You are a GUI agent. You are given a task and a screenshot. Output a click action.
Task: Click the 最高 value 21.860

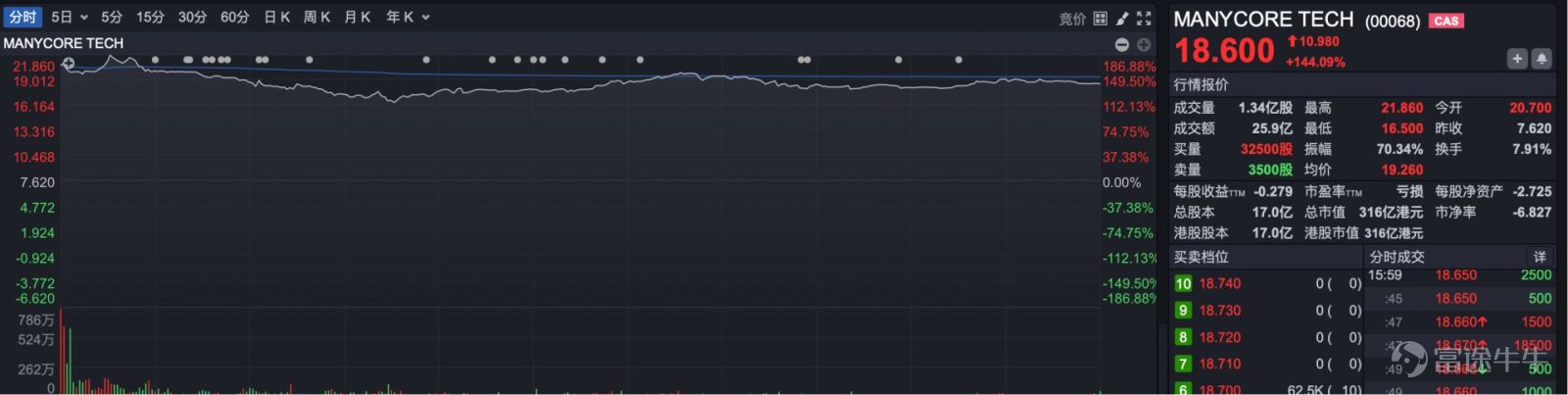(1402, 108)
